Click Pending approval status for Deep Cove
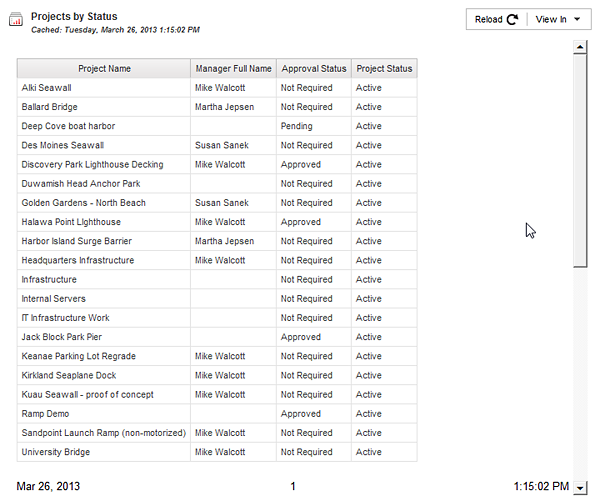Viewport: 600px width, 496px height. point(297,126)
